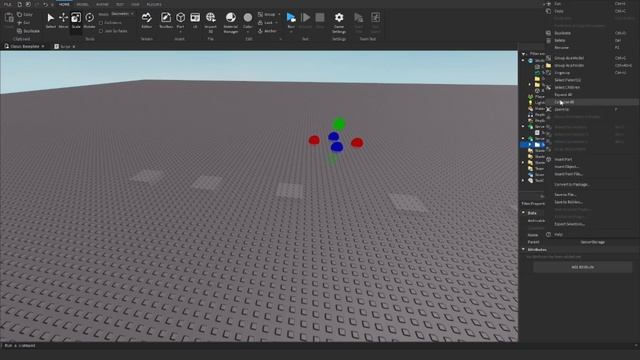
Task: Expand the last Explorer tree node
Action: coord(524,180)
